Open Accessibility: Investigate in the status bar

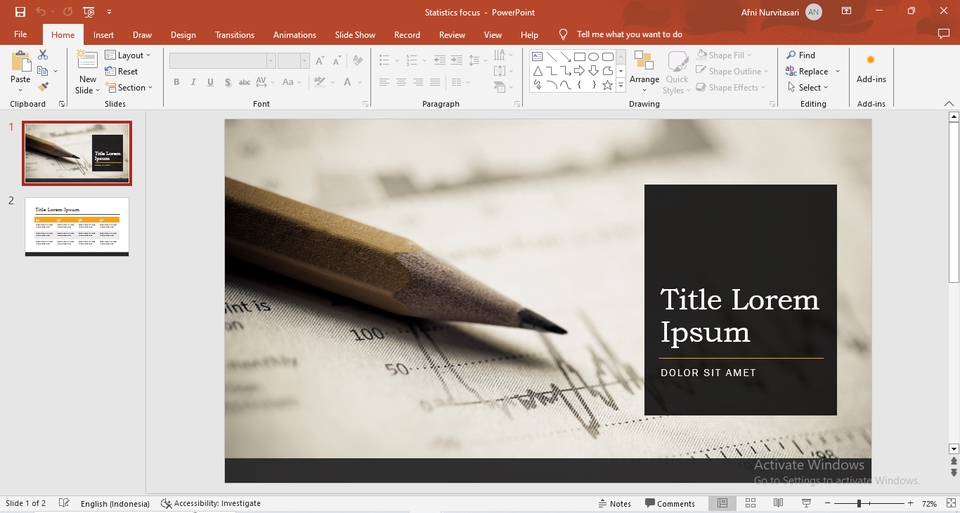click(x=211, y=503)
